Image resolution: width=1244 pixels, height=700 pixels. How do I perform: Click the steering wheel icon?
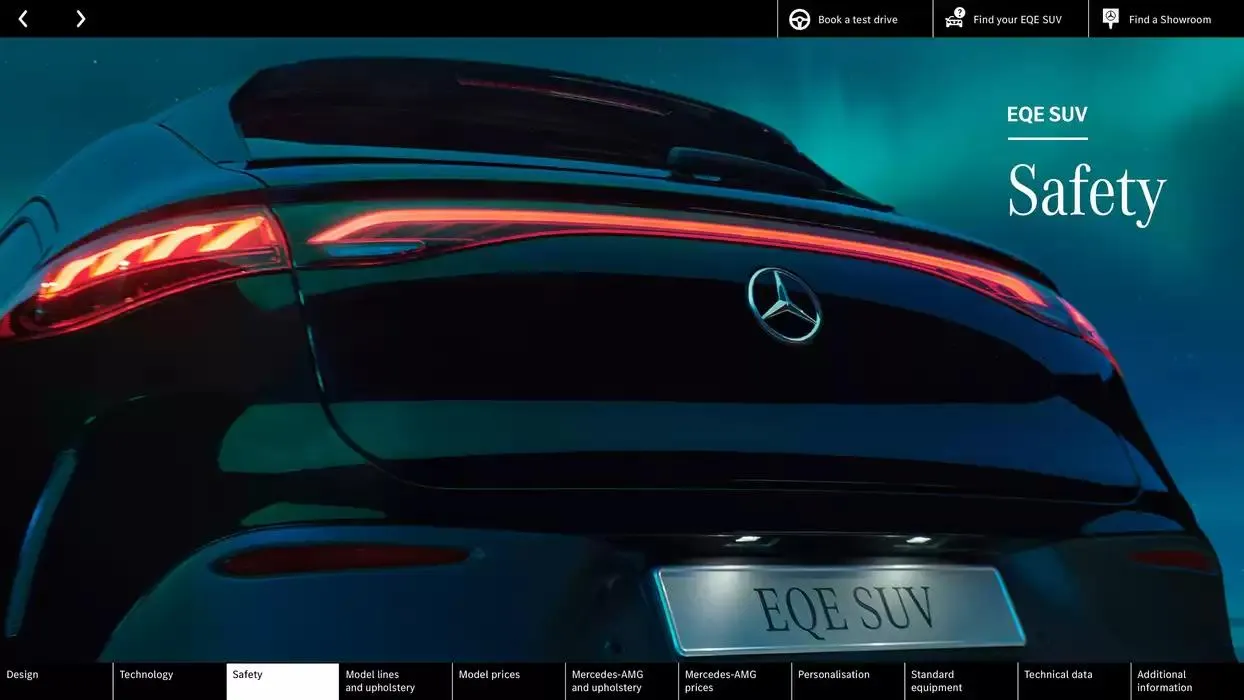pyautogui.click(x=799, y=19)
